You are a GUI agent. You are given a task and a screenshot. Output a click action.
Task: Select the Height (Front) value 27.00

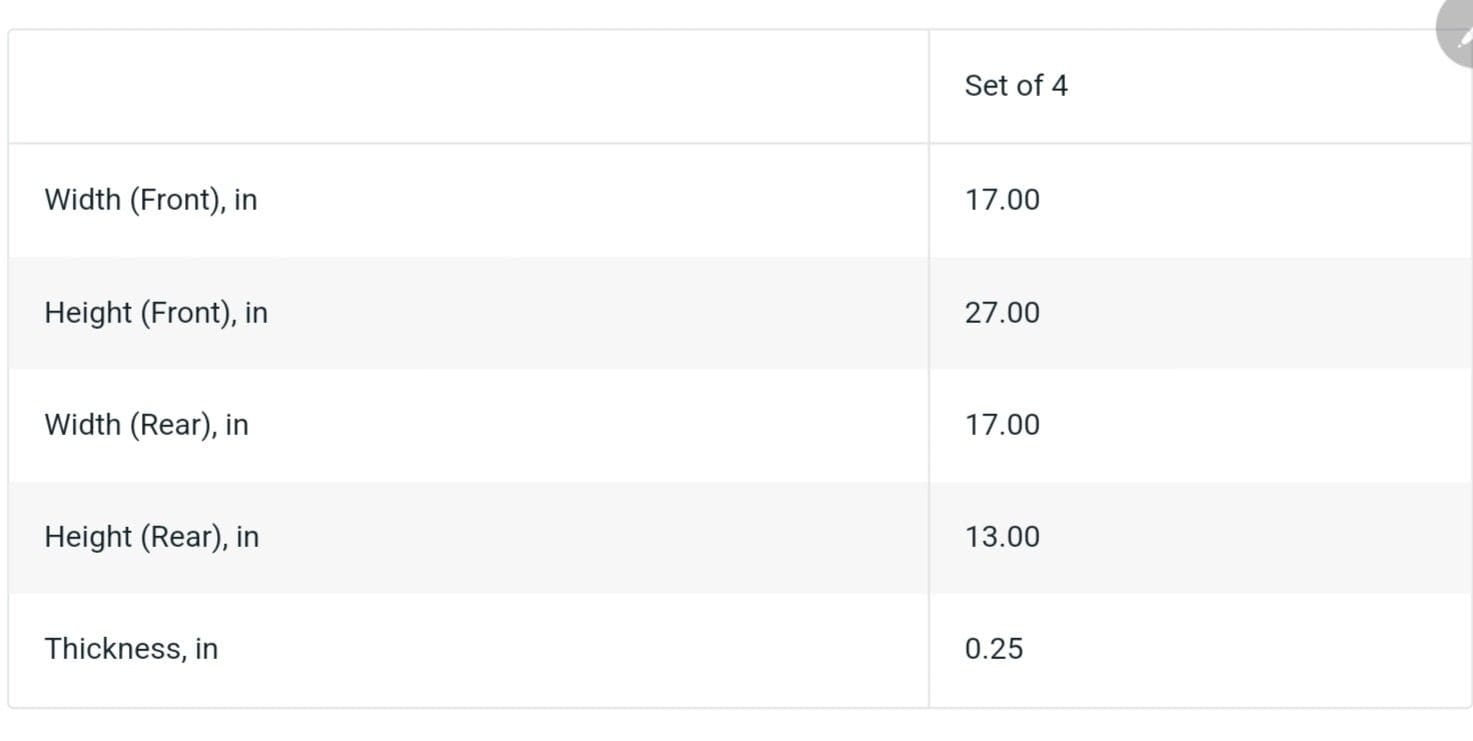(x=1002, y=313)
